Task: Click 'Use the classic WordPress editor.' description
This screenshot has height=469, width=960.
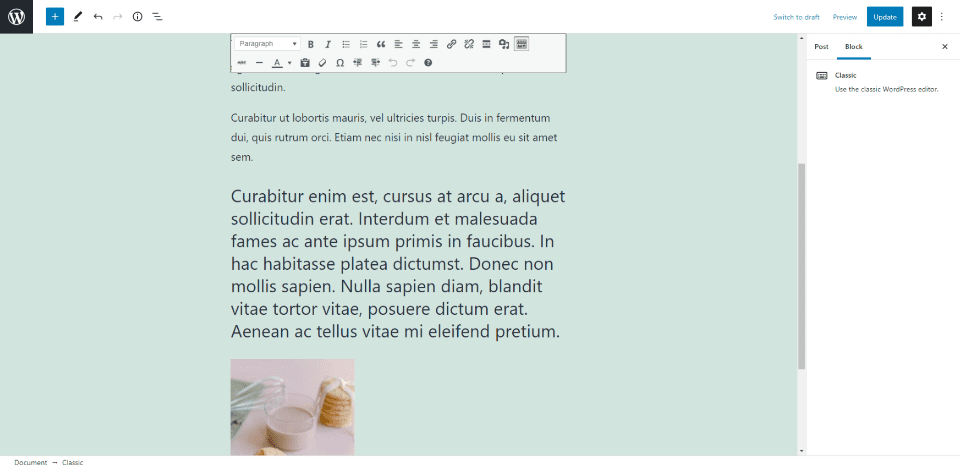Action: 887,89
